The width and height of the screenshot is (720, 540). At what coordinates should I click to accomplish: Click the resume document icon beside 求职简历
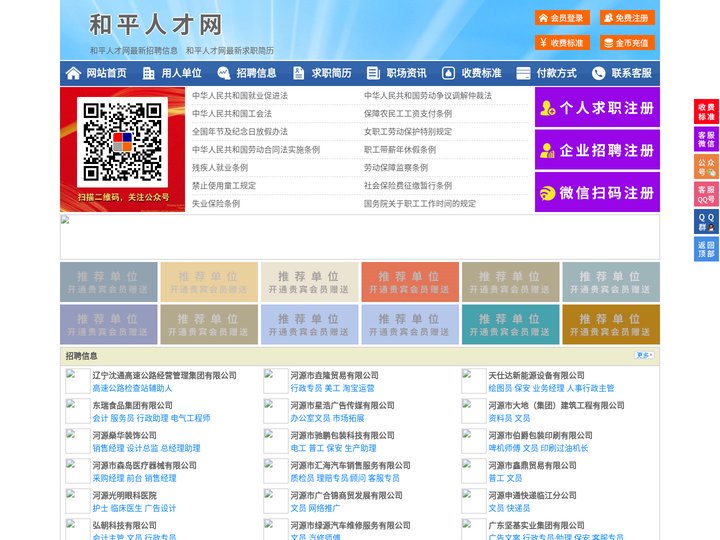click(x=298, y=73)
